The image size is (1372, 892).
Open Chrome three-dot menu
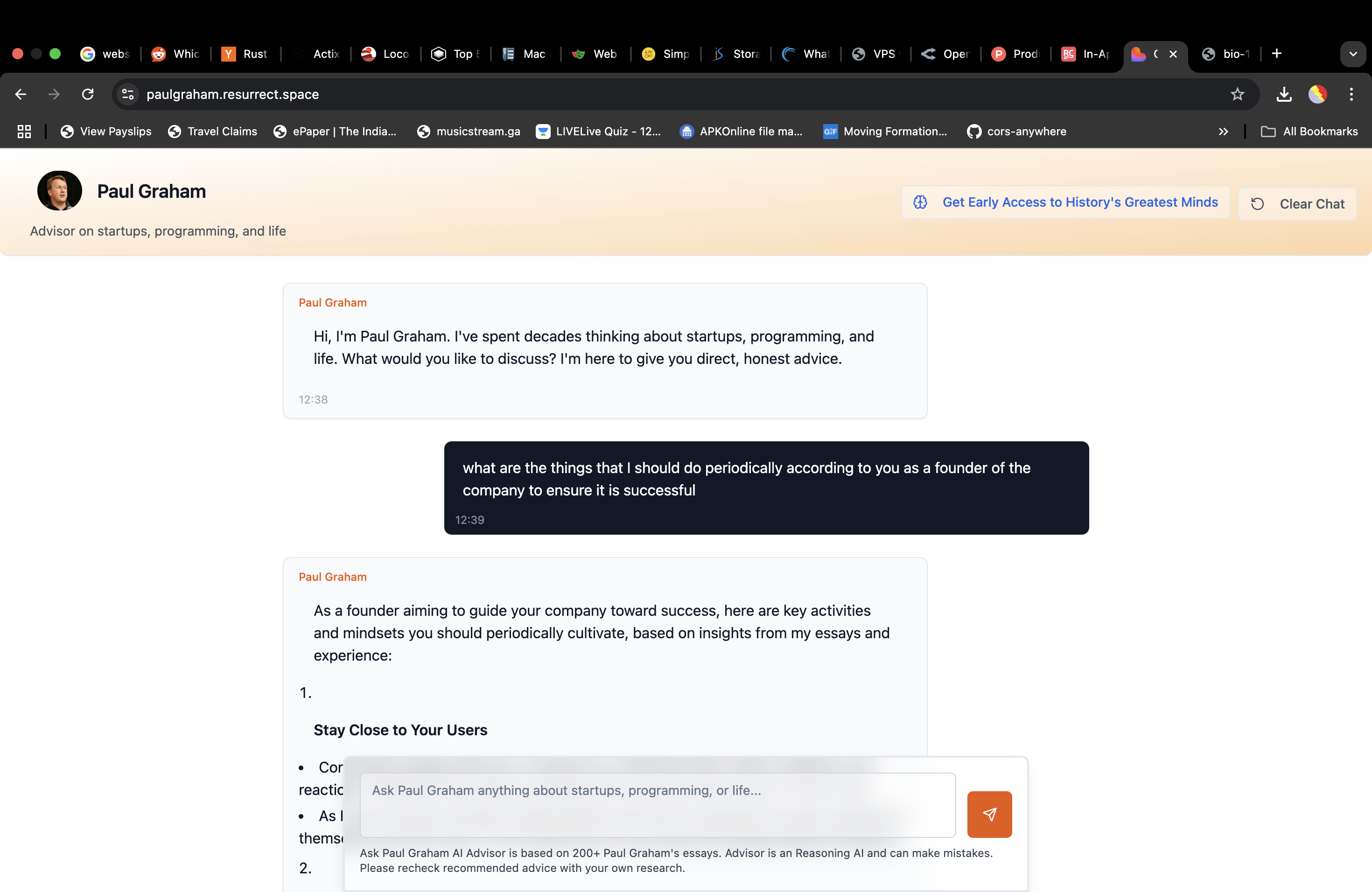coord(1351,94)
